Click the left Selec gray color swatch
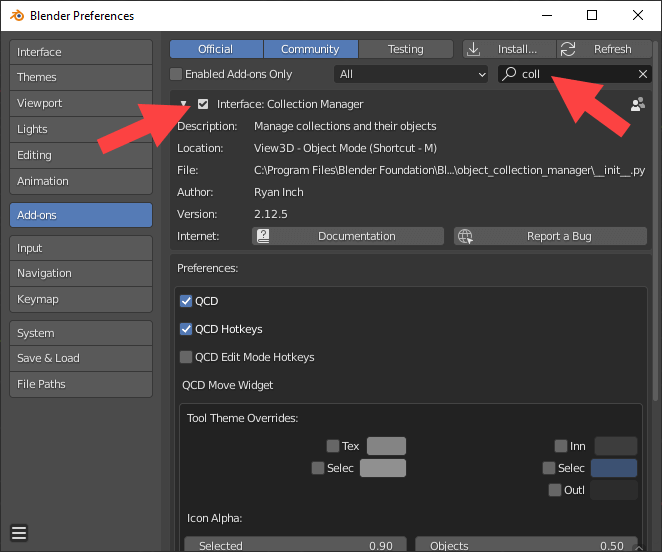The height and width of the screenshot is (552, 662). pyautogui.click(x=383, y=468)
